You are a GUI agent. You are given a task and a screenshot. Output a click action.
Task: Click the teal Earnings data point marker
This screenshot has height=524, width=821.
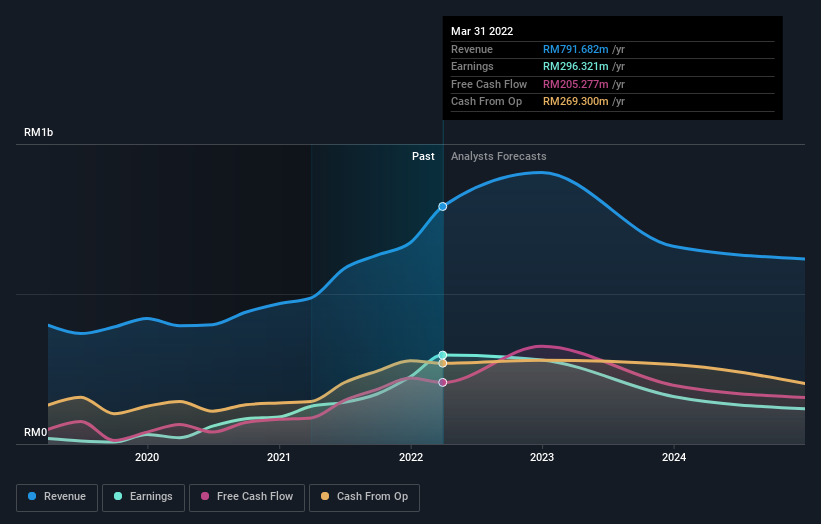tap(442, 355)
